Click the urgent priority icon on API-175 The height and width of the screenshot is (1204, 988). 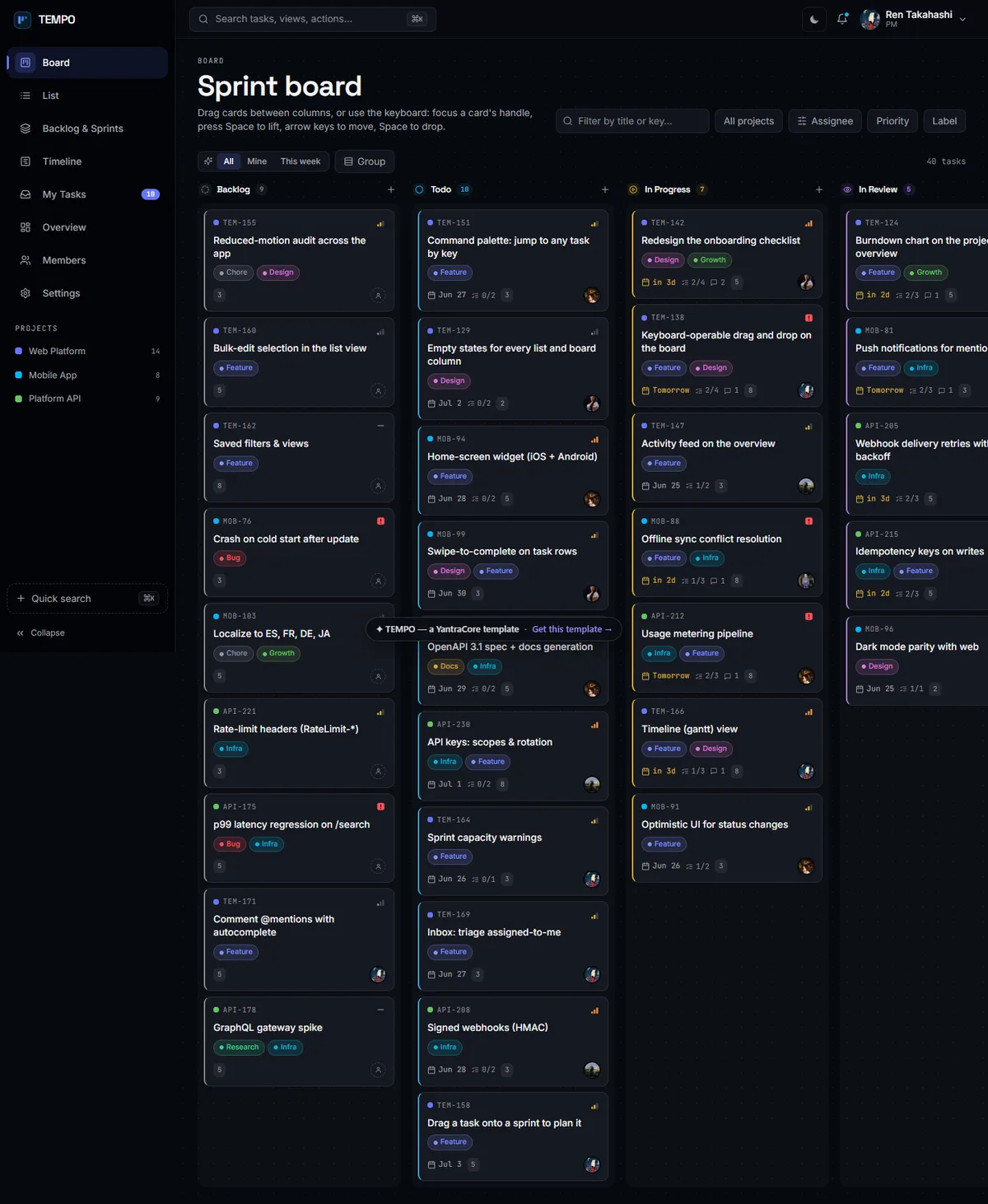380,807
